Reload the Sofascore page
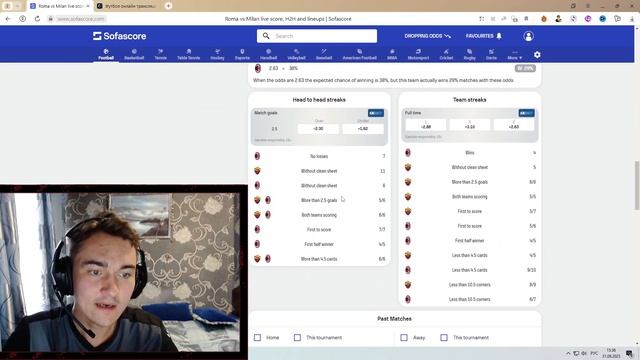 click(x=37, y=19)
